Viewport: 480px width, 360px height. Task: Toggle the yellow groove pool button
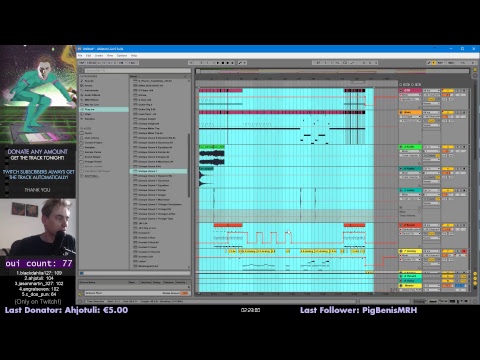tap(80, 294)
